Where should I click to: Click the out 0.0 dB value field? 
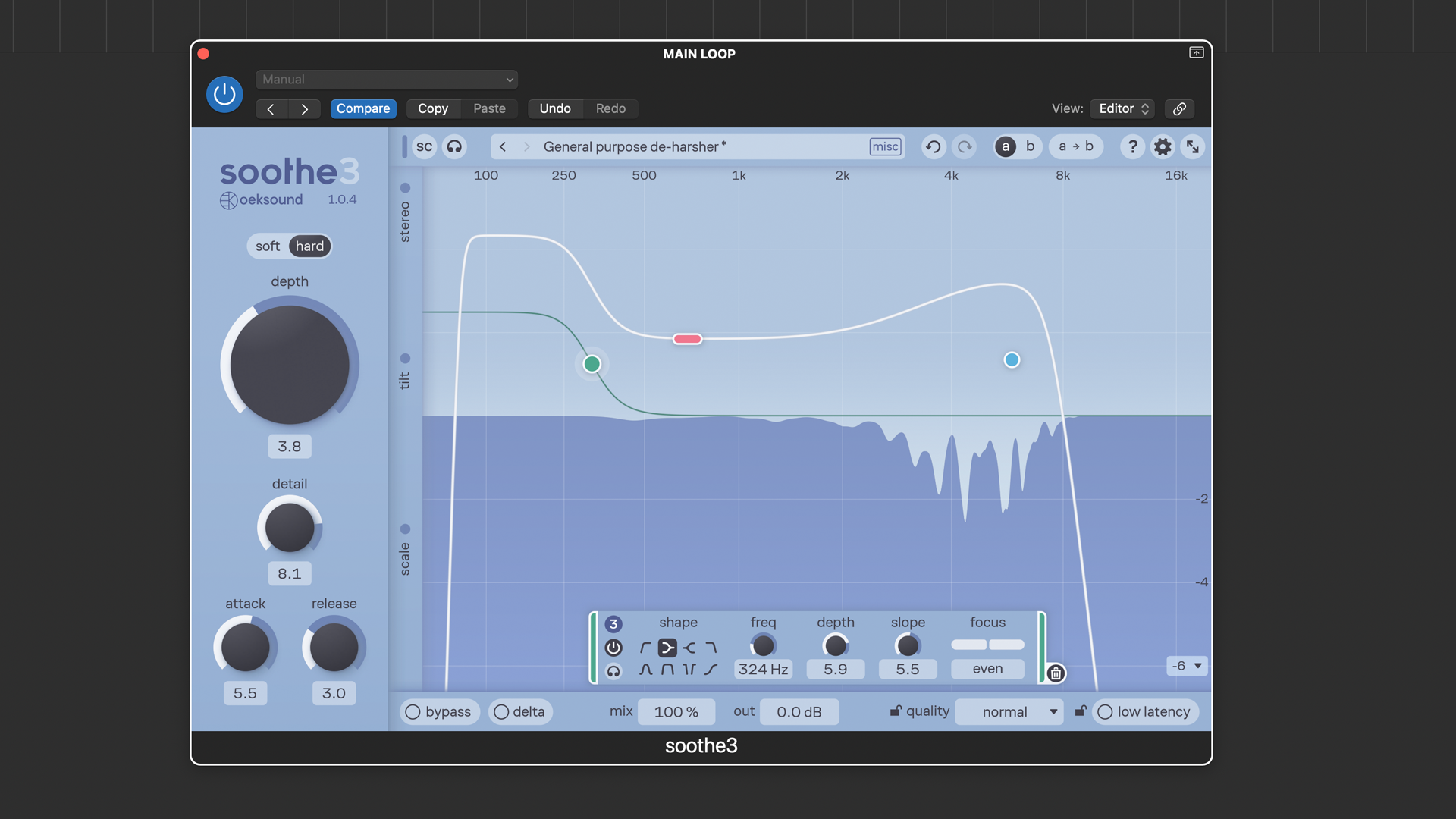coord(799,712)
